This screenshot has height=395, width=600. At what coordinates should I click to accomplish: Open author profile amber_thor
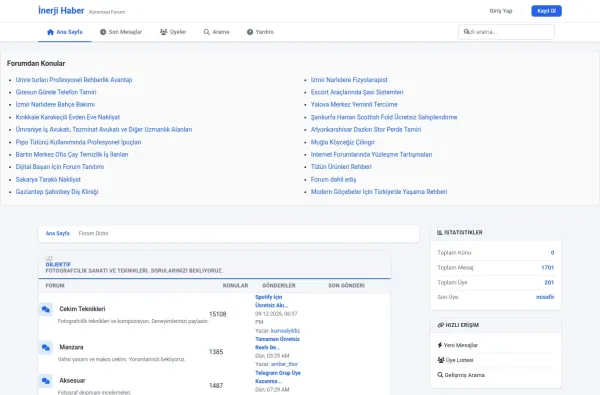(284, 364)
